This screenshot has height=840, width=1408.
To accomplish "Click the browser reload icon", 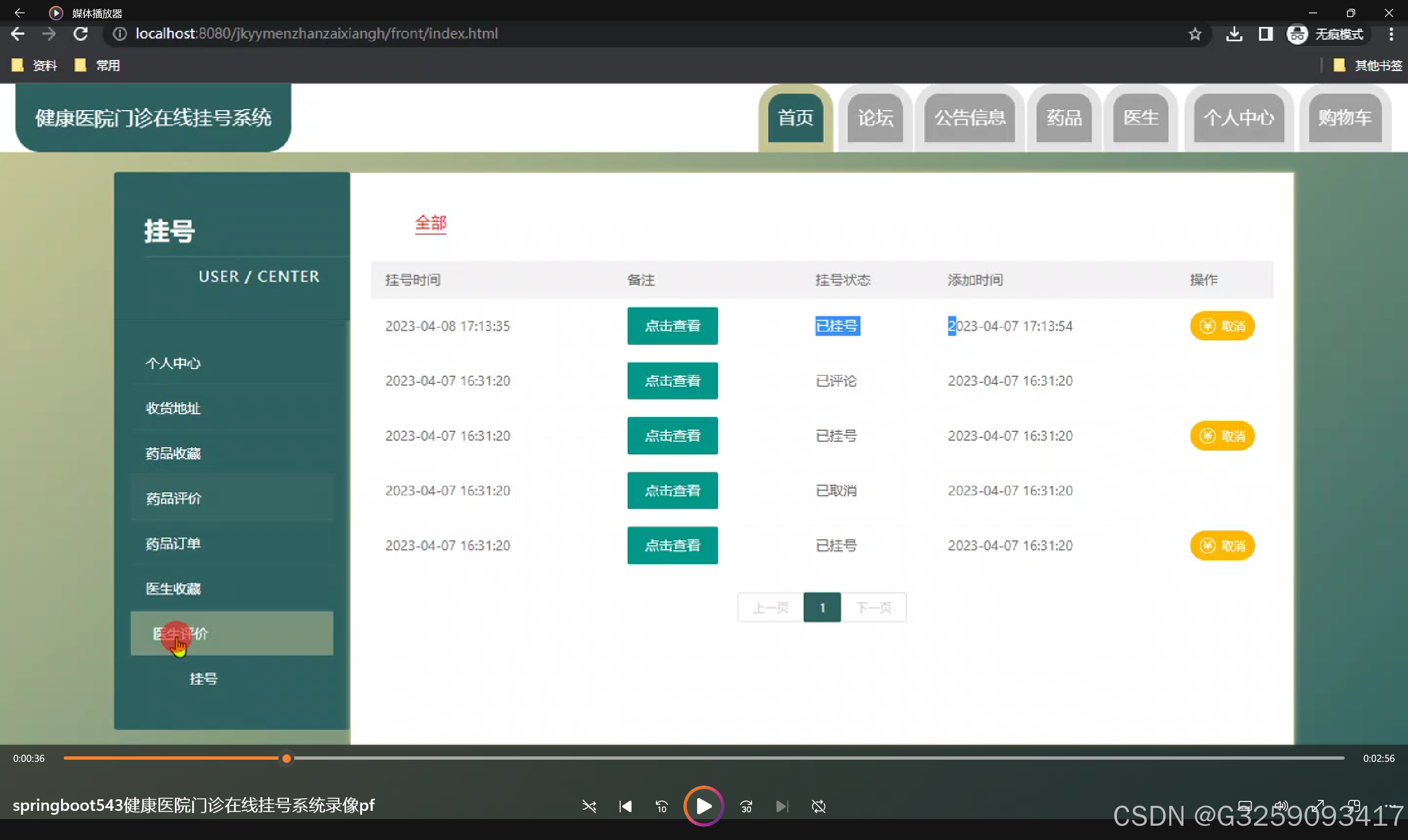I will click(80, 34).
